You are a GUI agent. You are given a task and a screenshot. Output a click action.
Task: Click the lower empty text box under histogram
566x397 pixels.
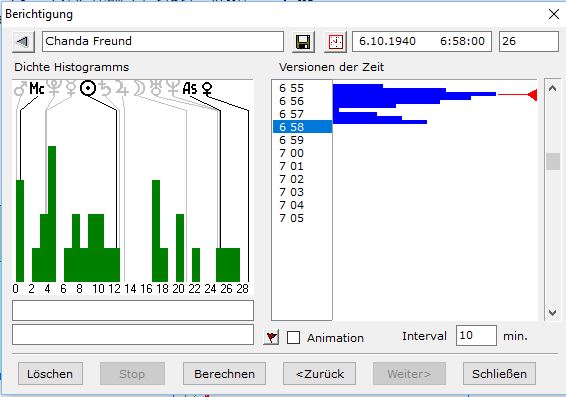(x=133, y=335)
